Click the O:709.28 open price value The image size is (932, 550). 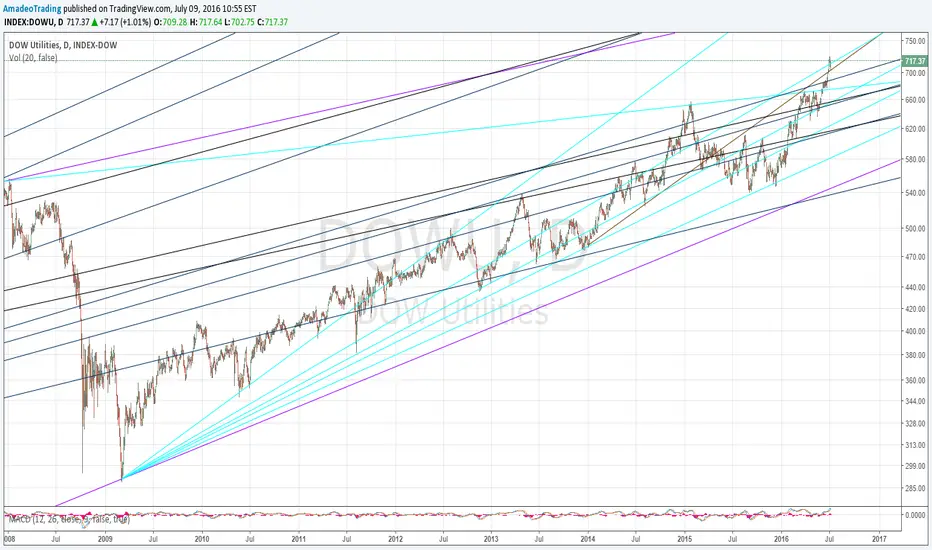click(x=171, y=22)
